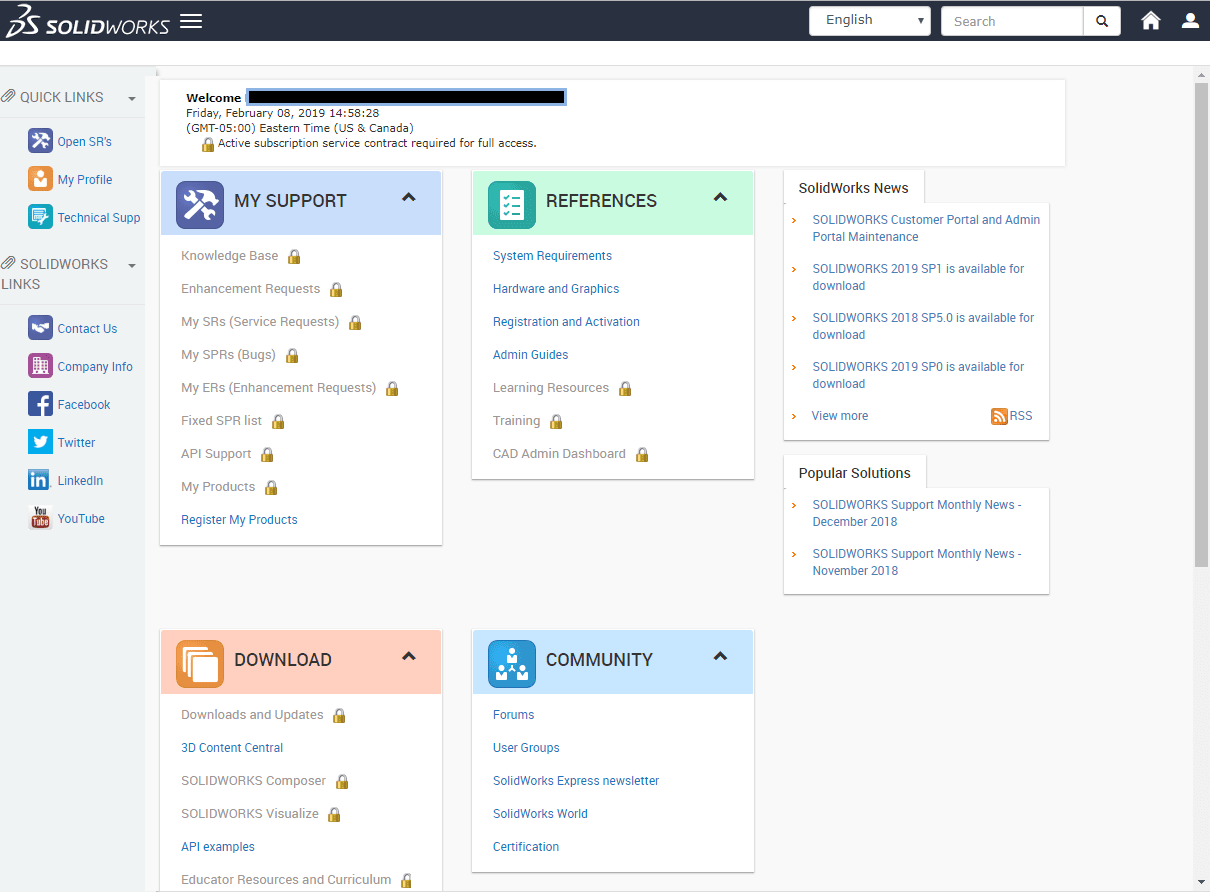Click the Technical Support icon
The height and width of the screenshot is (892, 1210).
click(40, 217)
